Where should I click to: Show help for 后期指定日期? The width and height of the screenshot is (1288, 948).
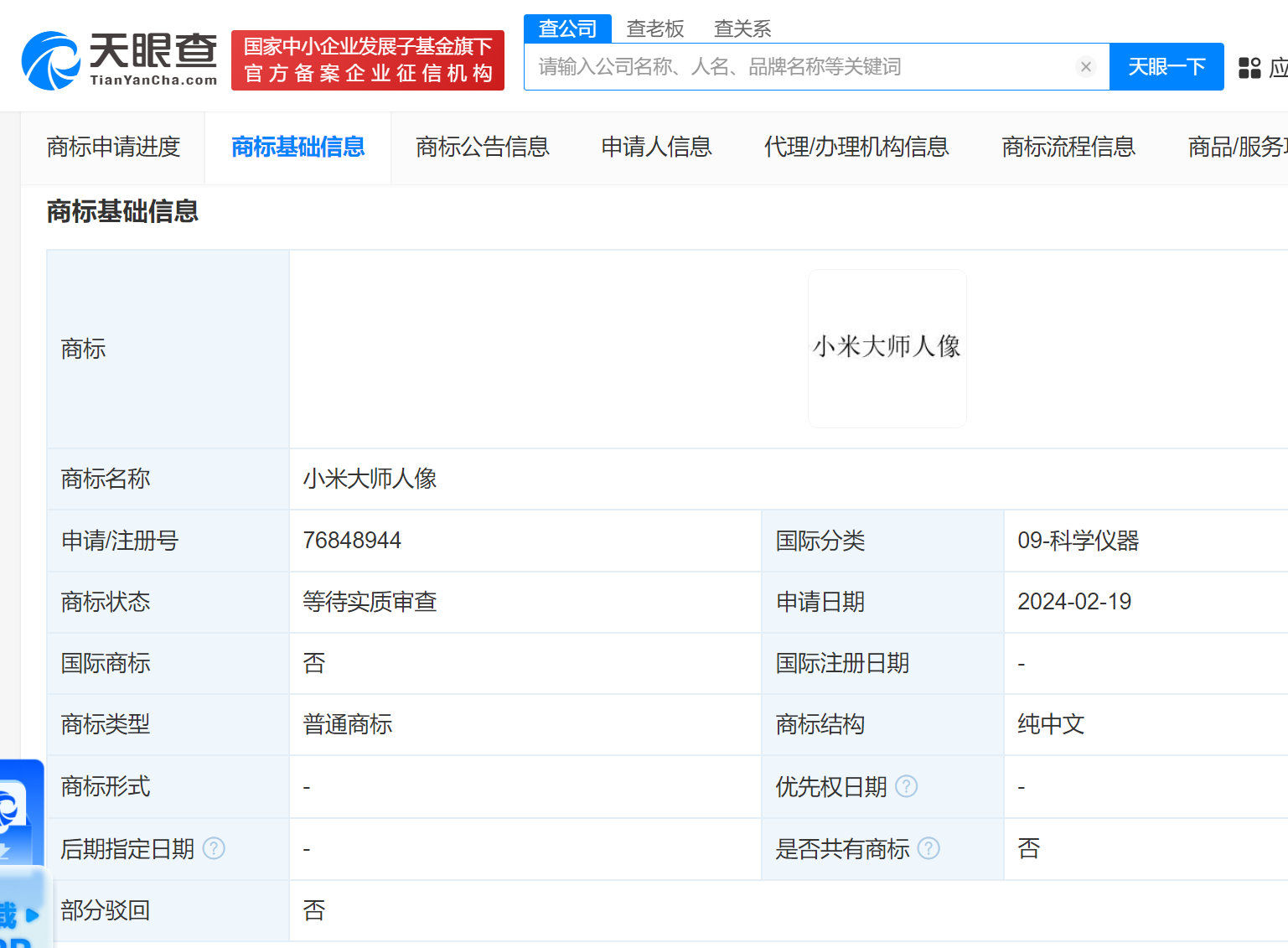pos(215,848)
